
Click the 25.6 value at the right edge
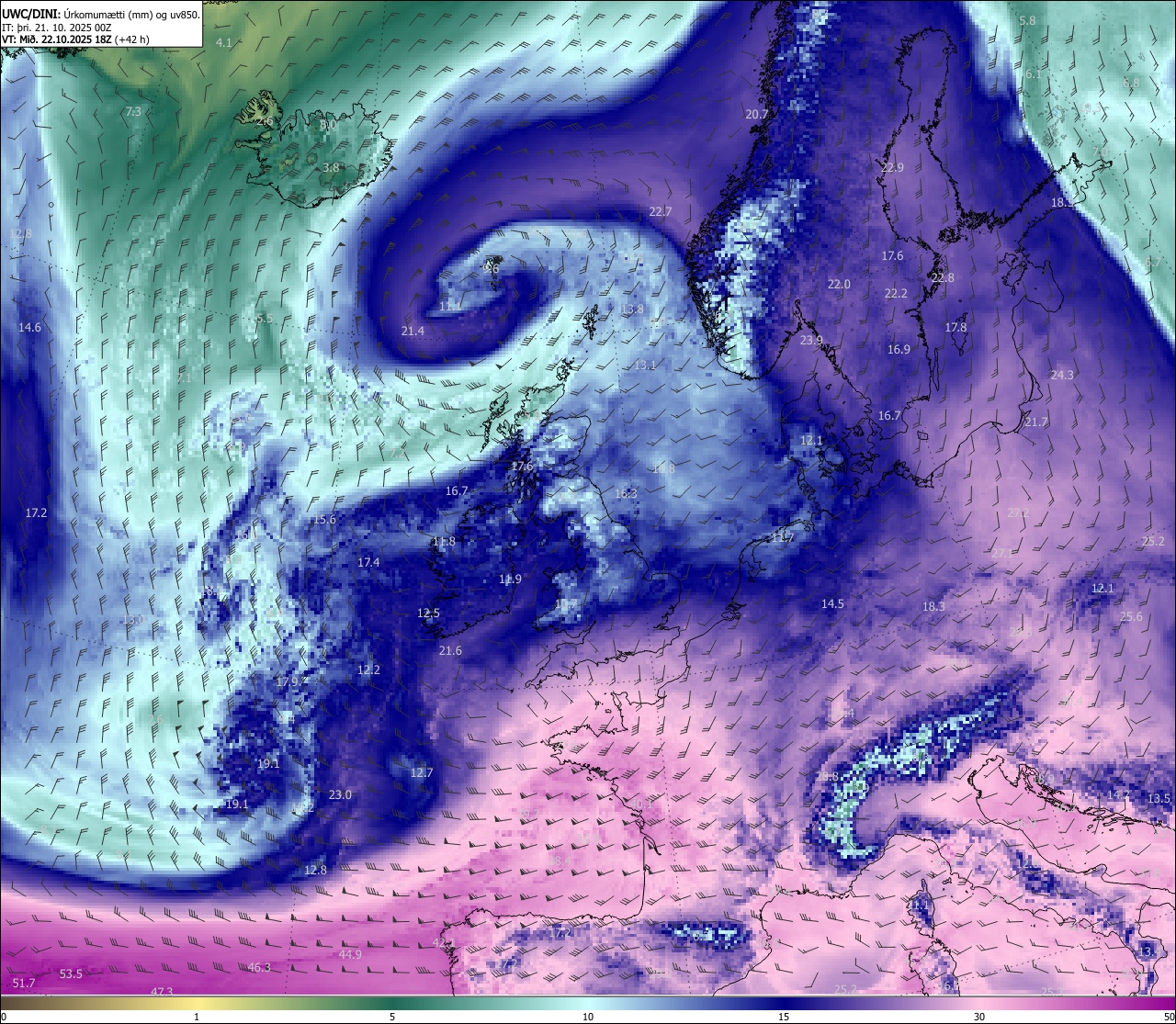coord(1131,617)
